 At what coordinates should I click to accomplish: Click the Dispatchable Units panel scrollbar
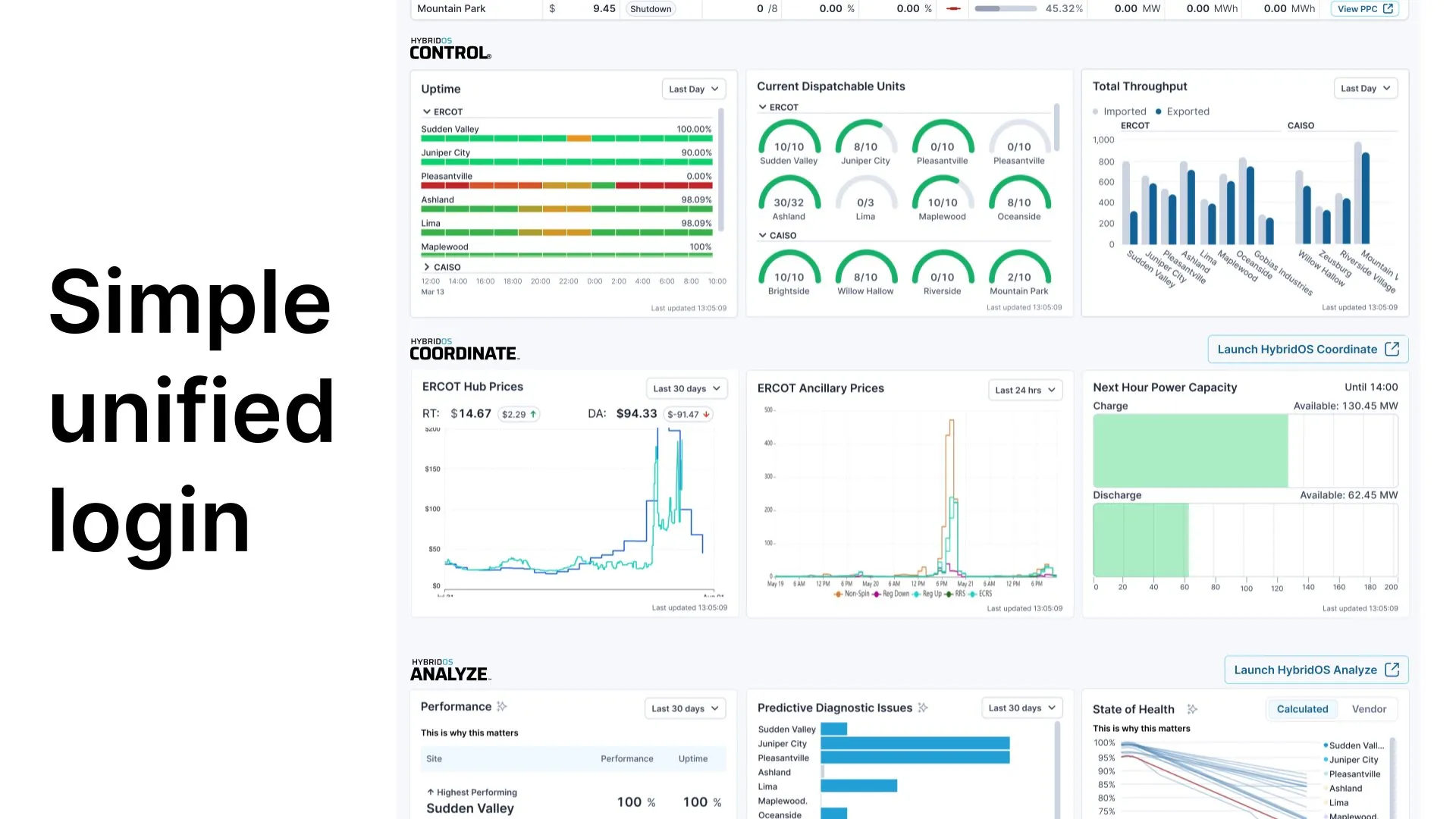[1056, 127]
